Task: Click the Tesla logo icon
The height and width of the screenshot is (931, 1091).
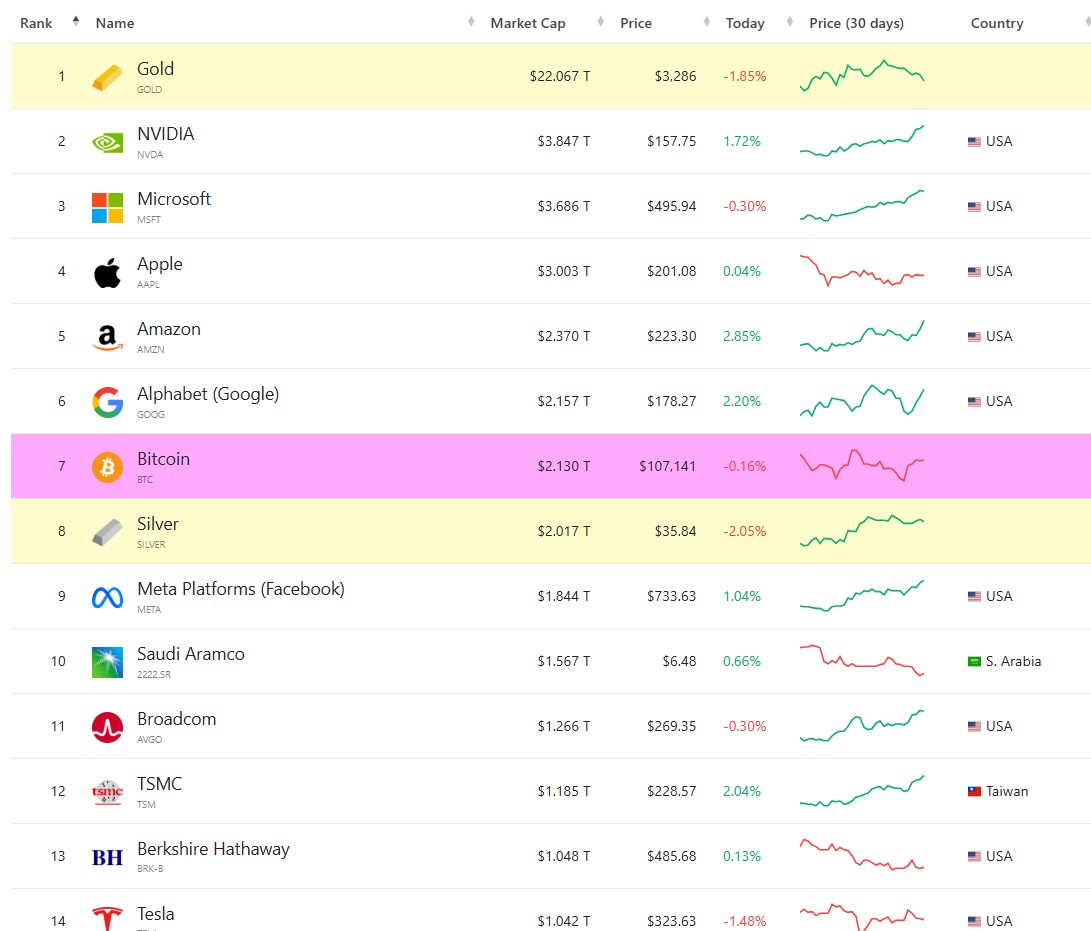Action: tap(107, 918)
